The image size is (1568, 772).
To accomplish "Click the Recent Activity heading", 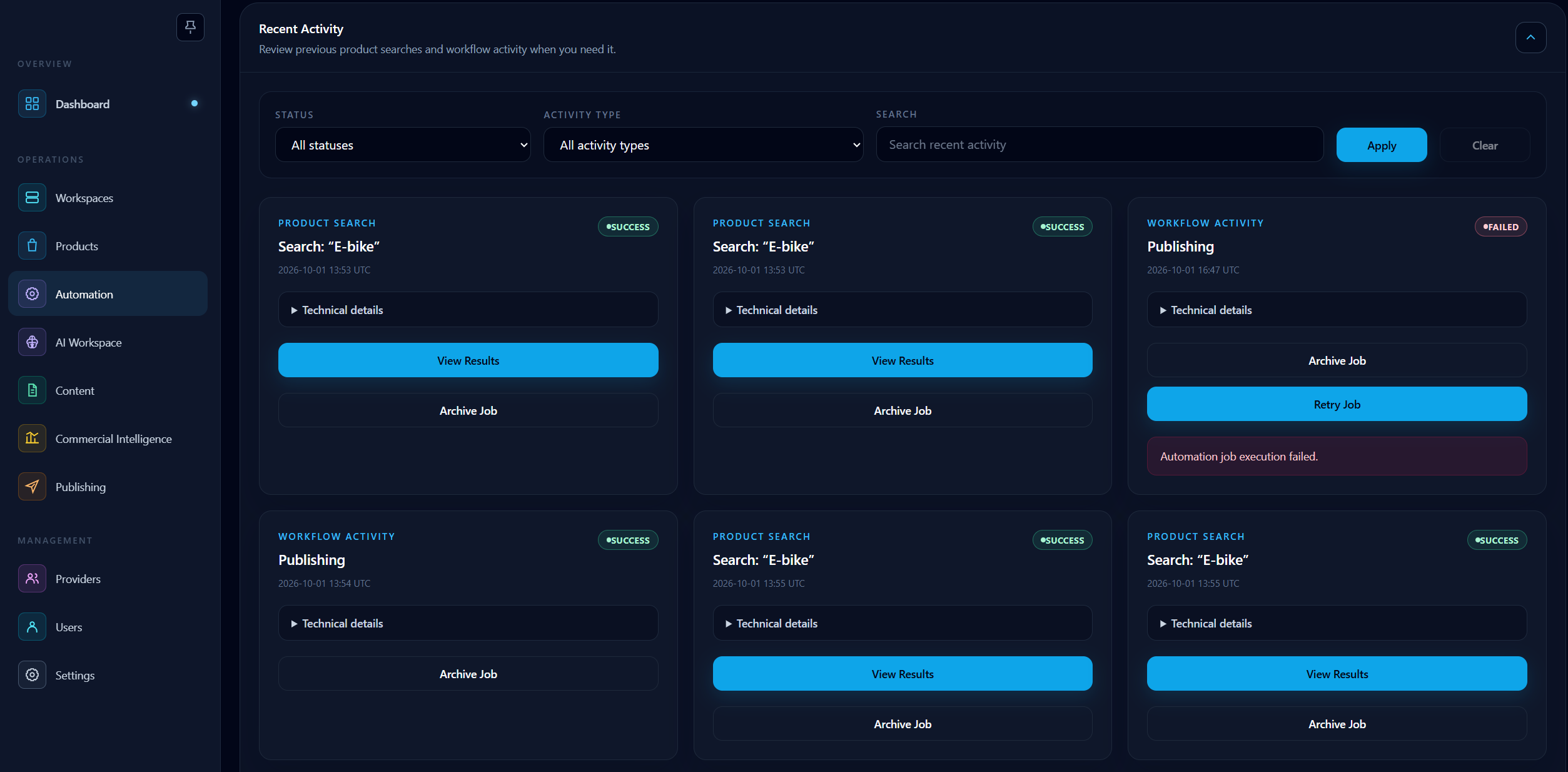I will tap(301, 29).
